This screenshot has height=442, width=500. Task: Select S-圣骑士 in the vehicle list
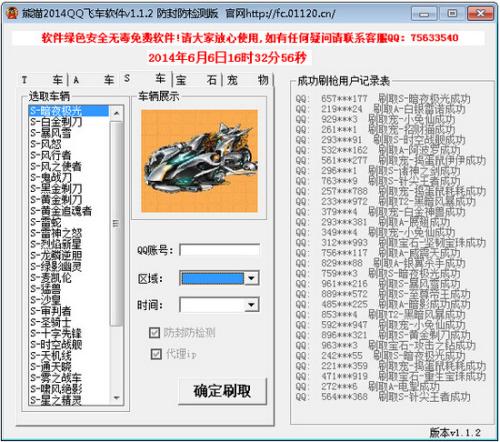click(x=69, y=322)
